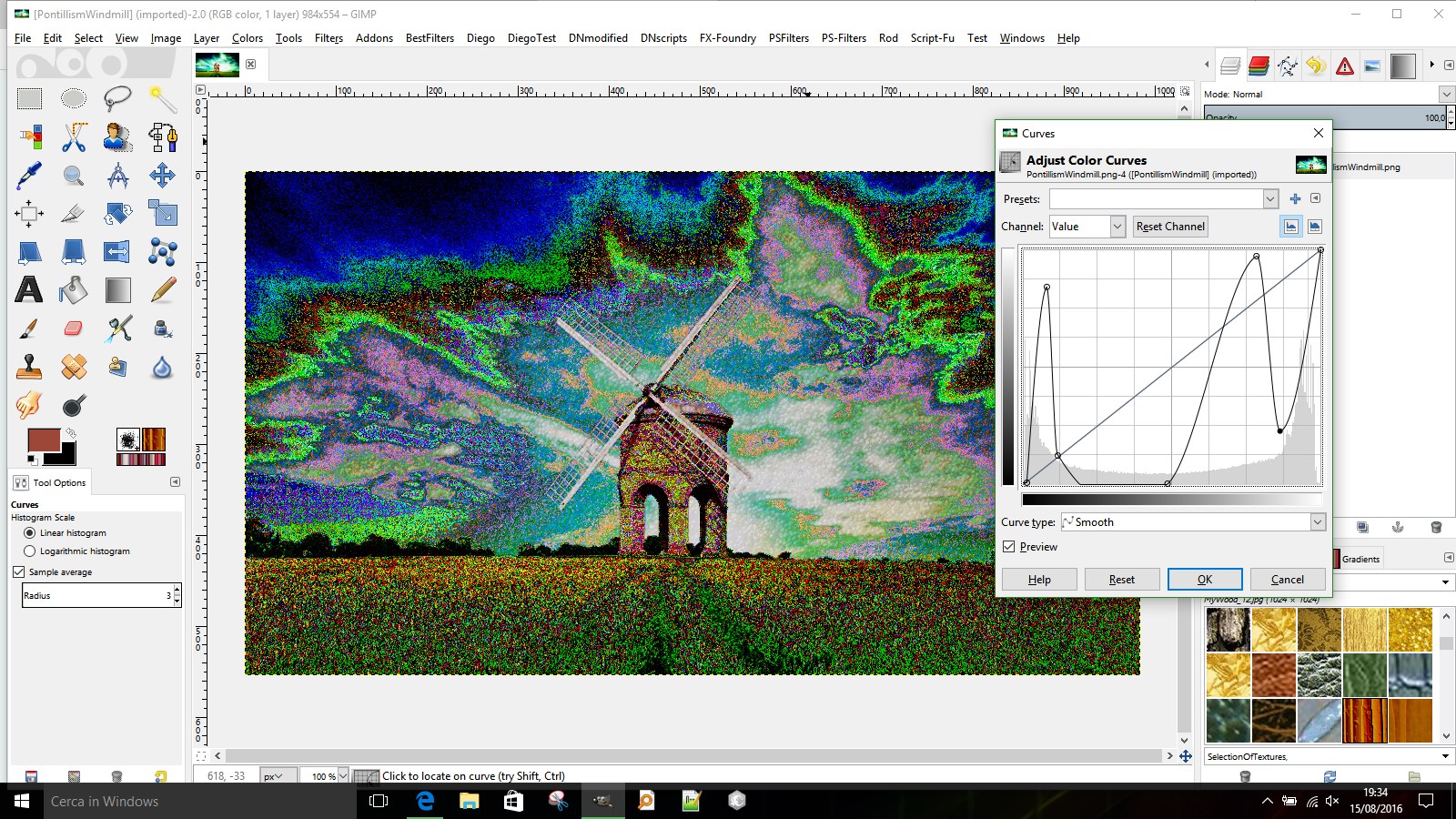Open Tool Options tab configuration menu

[x=176, y=482]
